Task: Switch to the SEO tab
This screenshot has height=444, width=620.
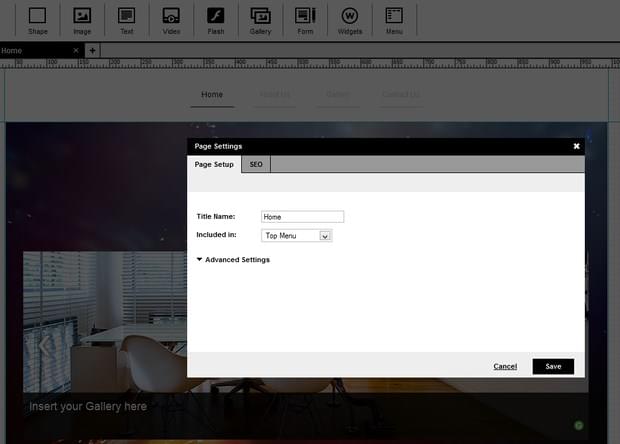Action: point(256,164)
